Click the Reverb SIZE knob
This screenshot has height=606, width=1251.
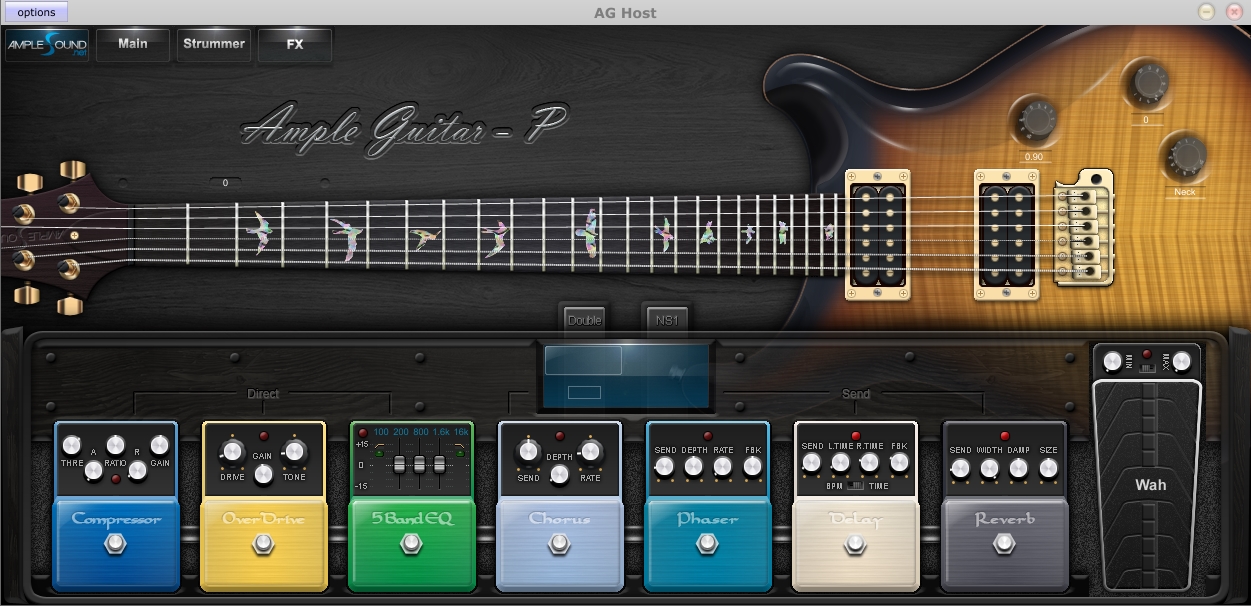coord(1049,468)
